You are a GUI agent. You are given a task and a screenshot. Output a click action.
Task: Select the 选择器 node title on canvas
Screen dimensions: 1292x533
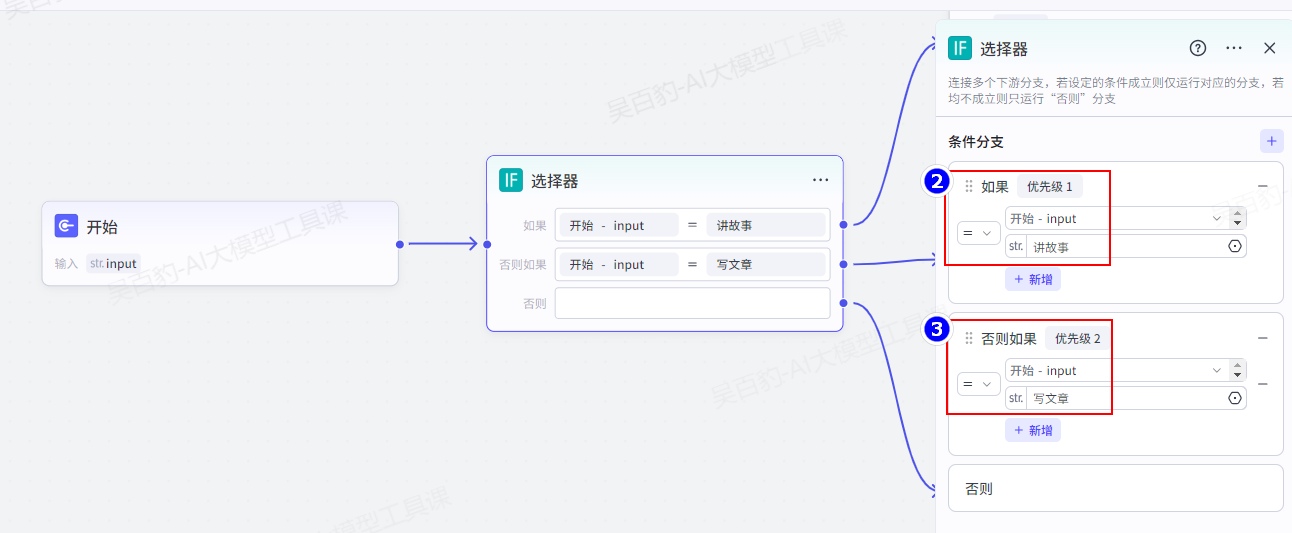point(555,181)
